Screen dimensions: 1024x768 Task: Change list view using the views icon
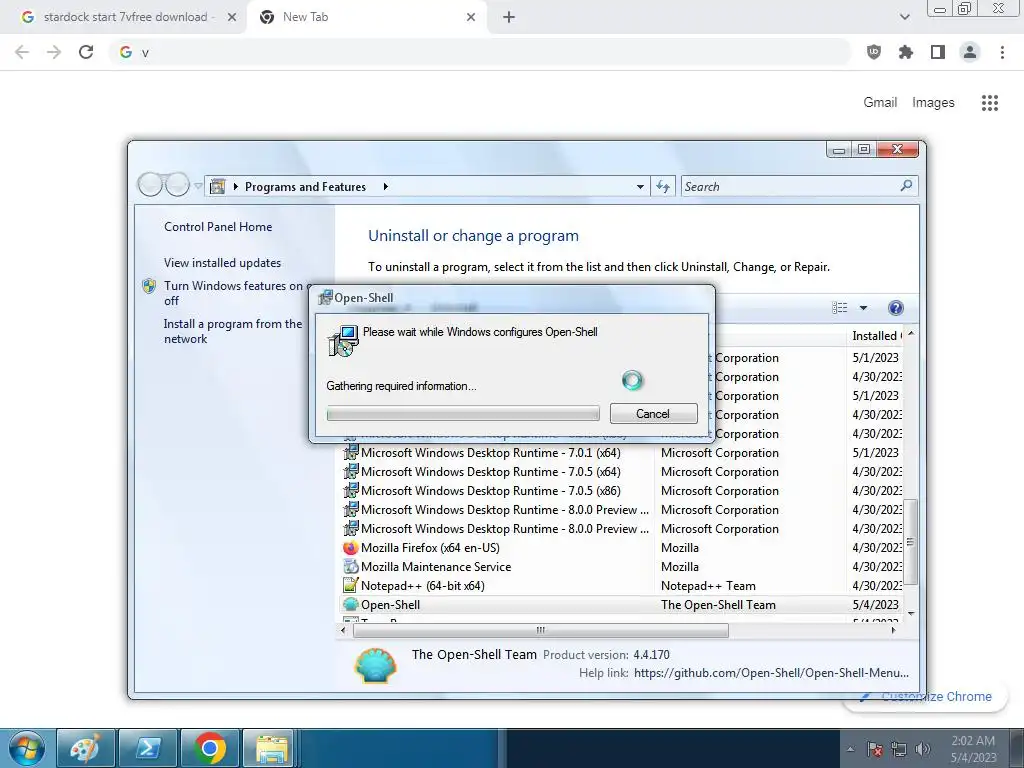pyautogui.click(x=840, y=308)
